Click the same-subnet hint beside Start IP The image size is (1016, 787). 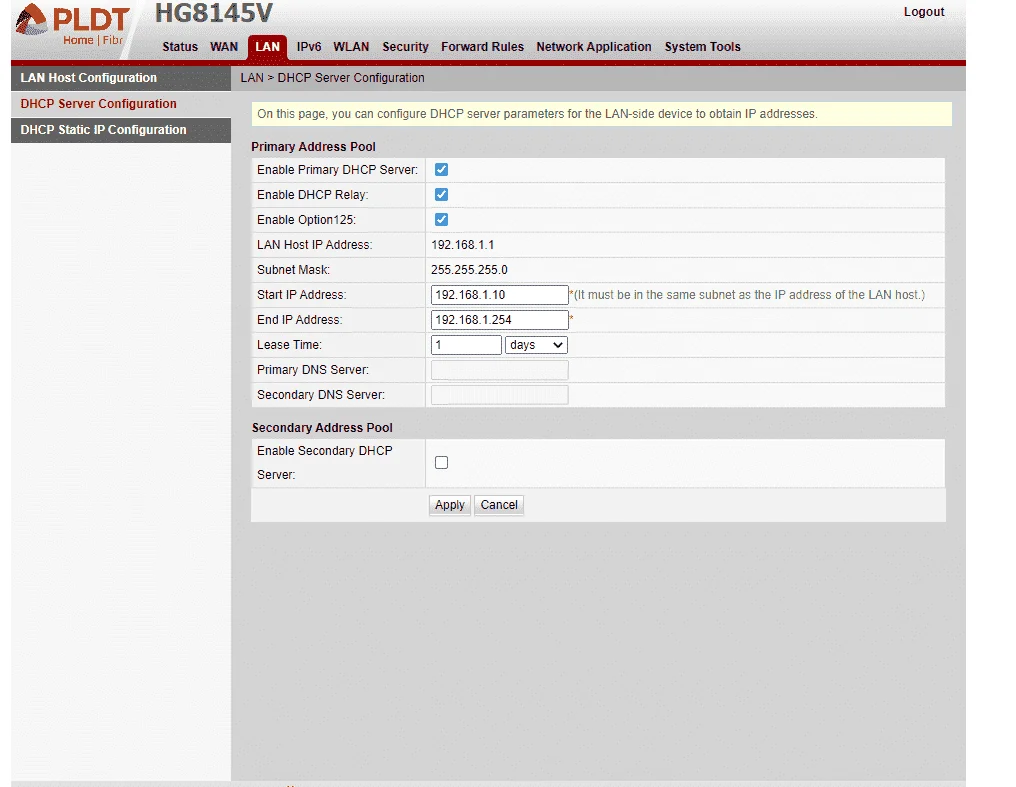[x=748, y=295]
